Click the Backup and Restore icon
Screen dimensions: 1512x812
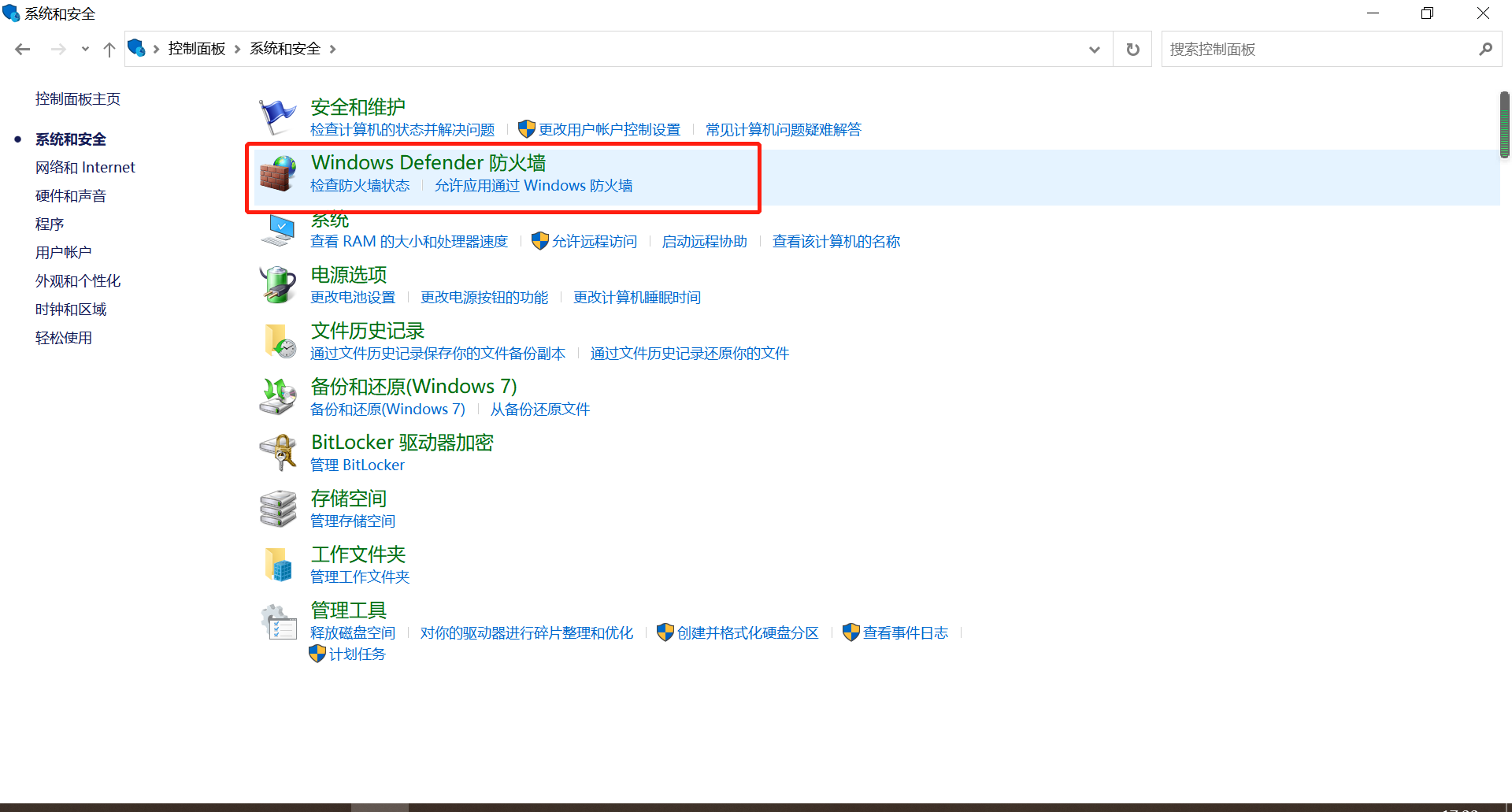pos(277,396)
